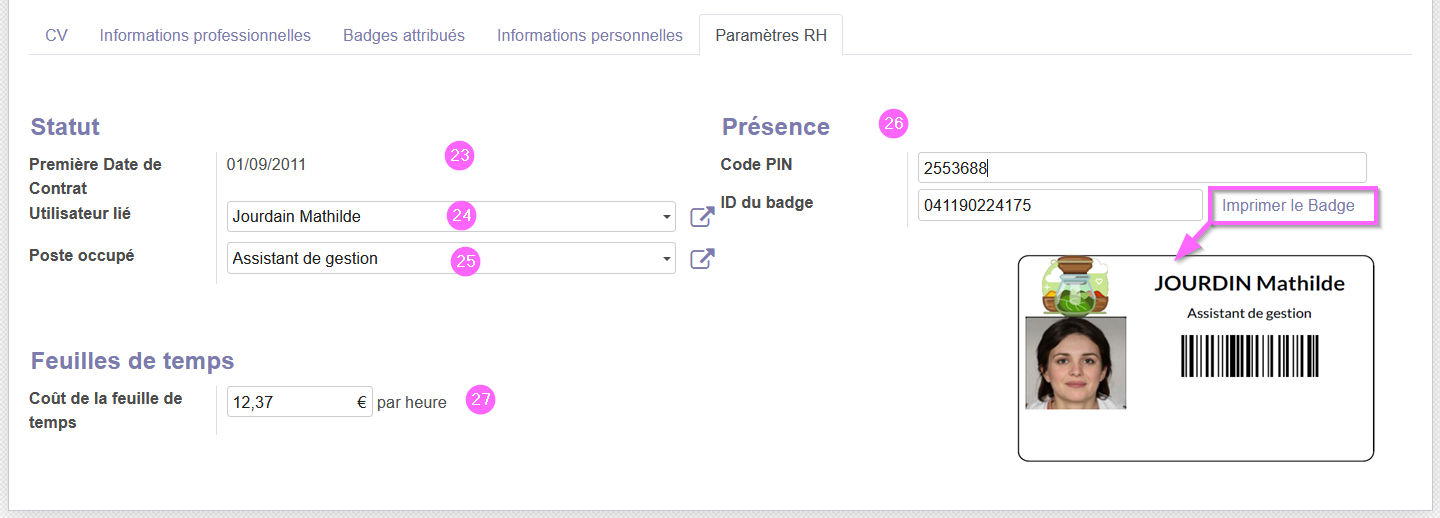Select the Assistant de gestion job field
Image resolution: width=1440 pixels, height=518 pixels.
[451, 258]
